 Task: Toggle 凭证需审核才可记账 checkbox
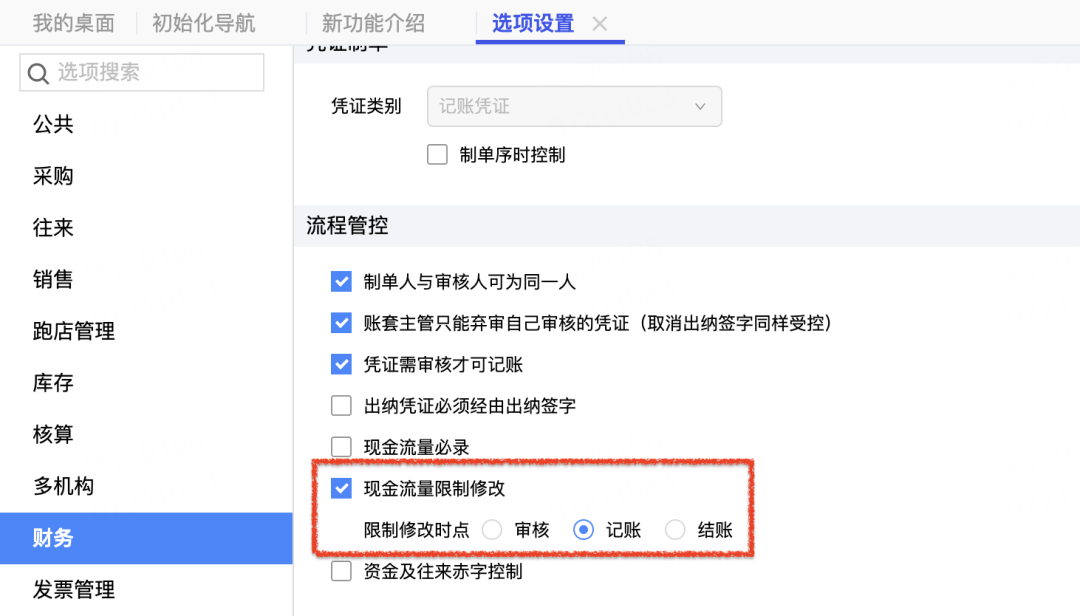tap(342, 364)
